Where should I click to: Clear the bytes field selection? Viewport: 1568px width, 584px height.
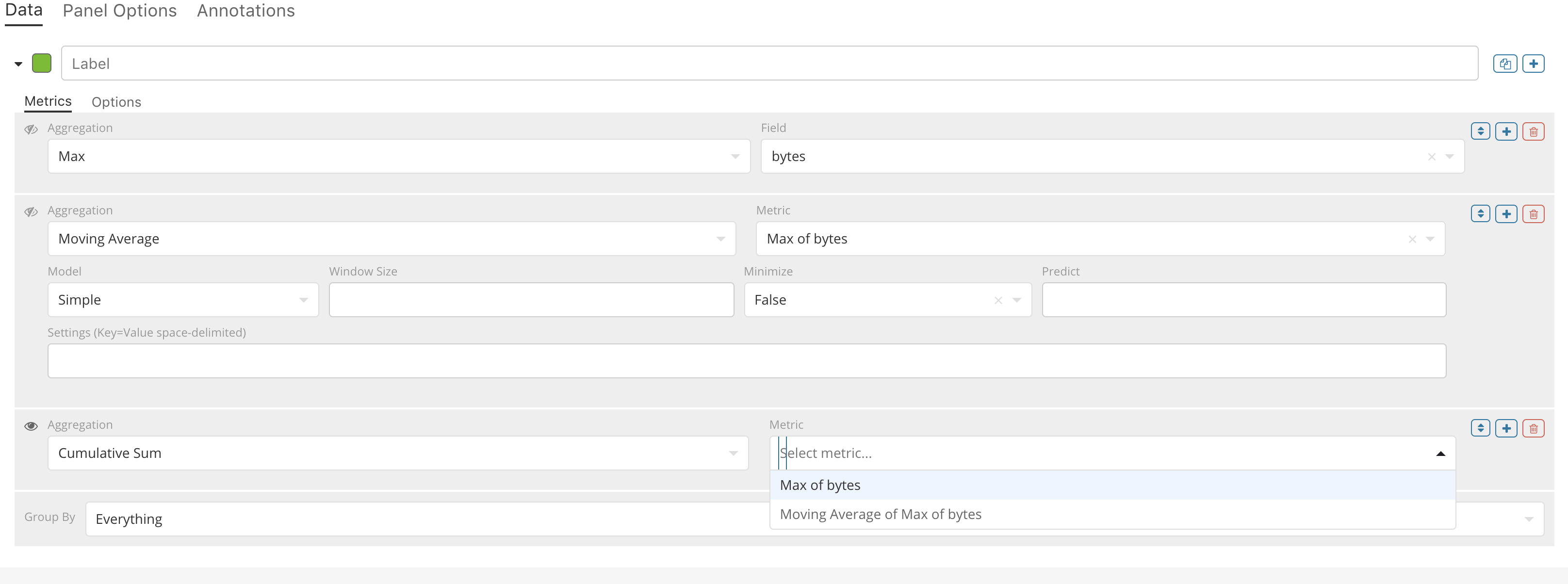tap(1432, 156)
